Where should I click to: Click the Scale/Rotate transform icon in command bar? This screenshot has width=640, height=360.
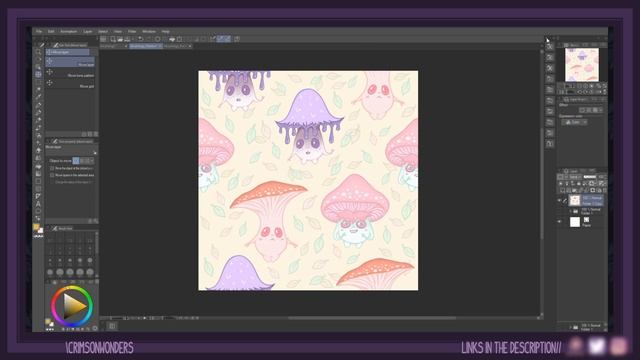[x=179, y=39]
